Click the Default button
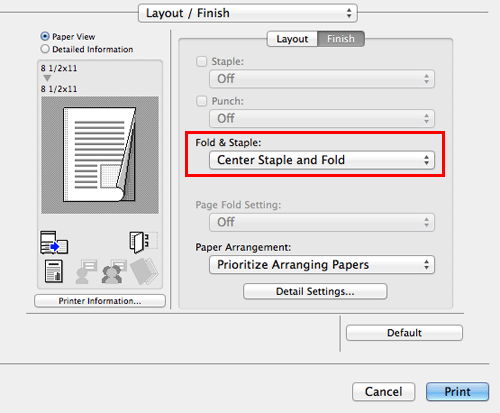The image size is (500, 413). click(x=404, y=333)
